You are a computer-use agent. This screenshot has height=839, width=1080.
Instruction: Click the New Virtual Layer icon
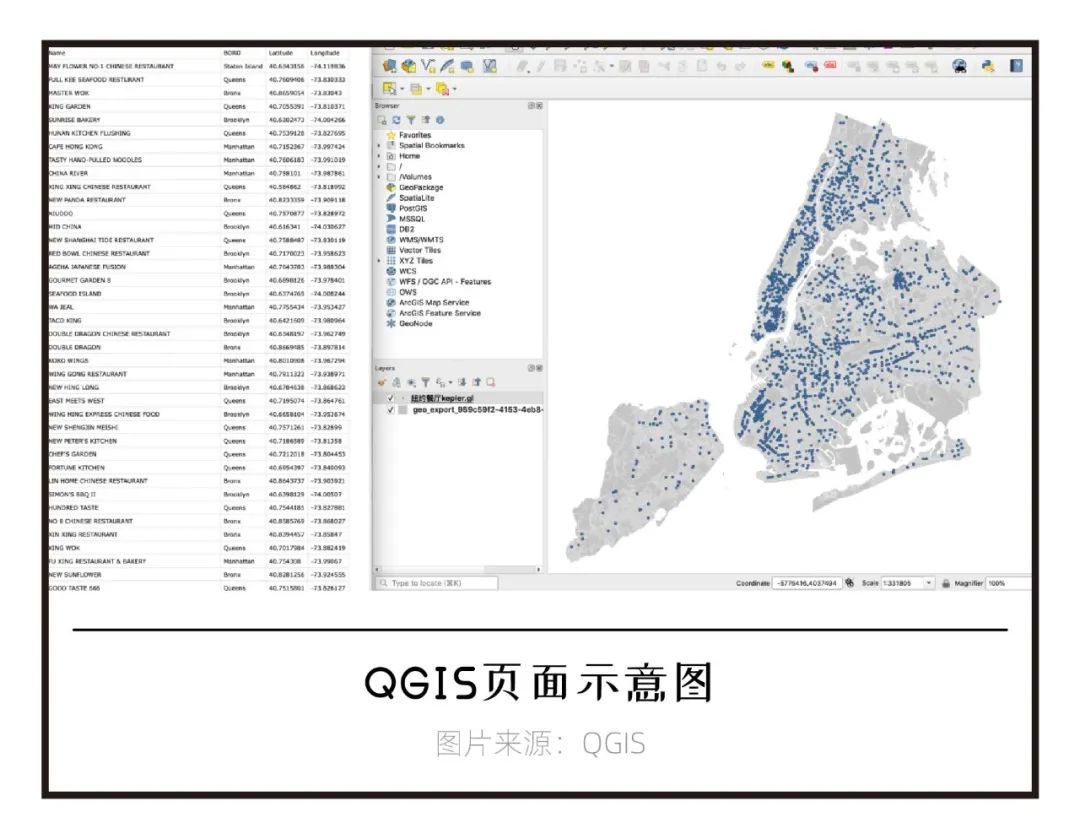(490, 66)
